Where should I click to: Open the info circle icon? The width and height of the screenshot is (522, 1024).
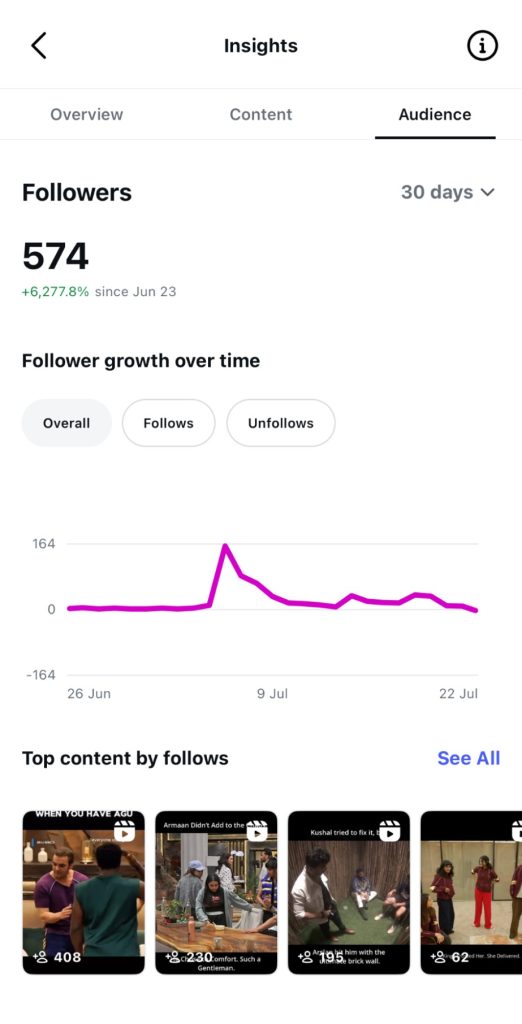click(x=482, y=46)
